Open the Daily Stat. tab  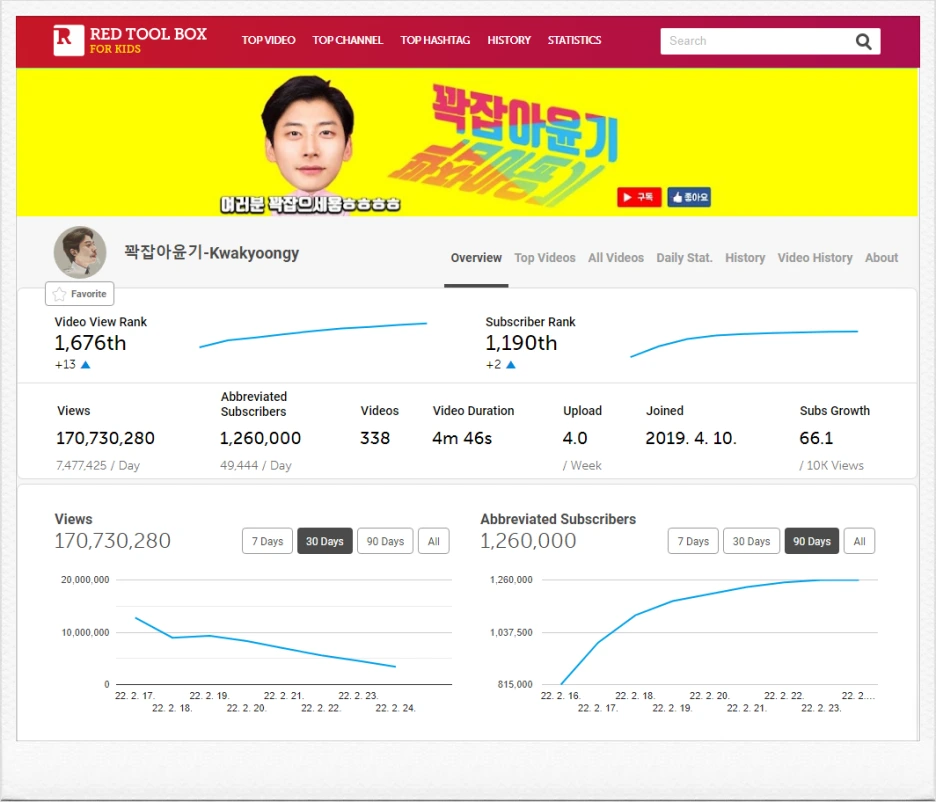(684, 258)
